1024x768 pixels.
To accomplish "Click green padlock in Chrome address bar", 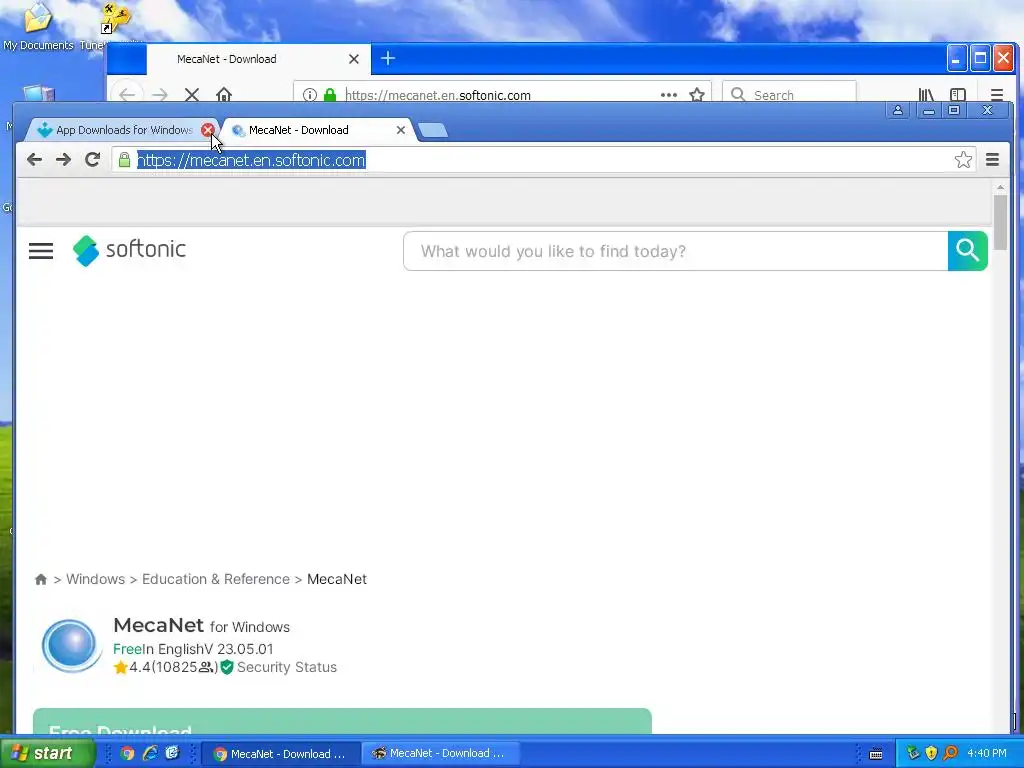I will coord(124,160).
